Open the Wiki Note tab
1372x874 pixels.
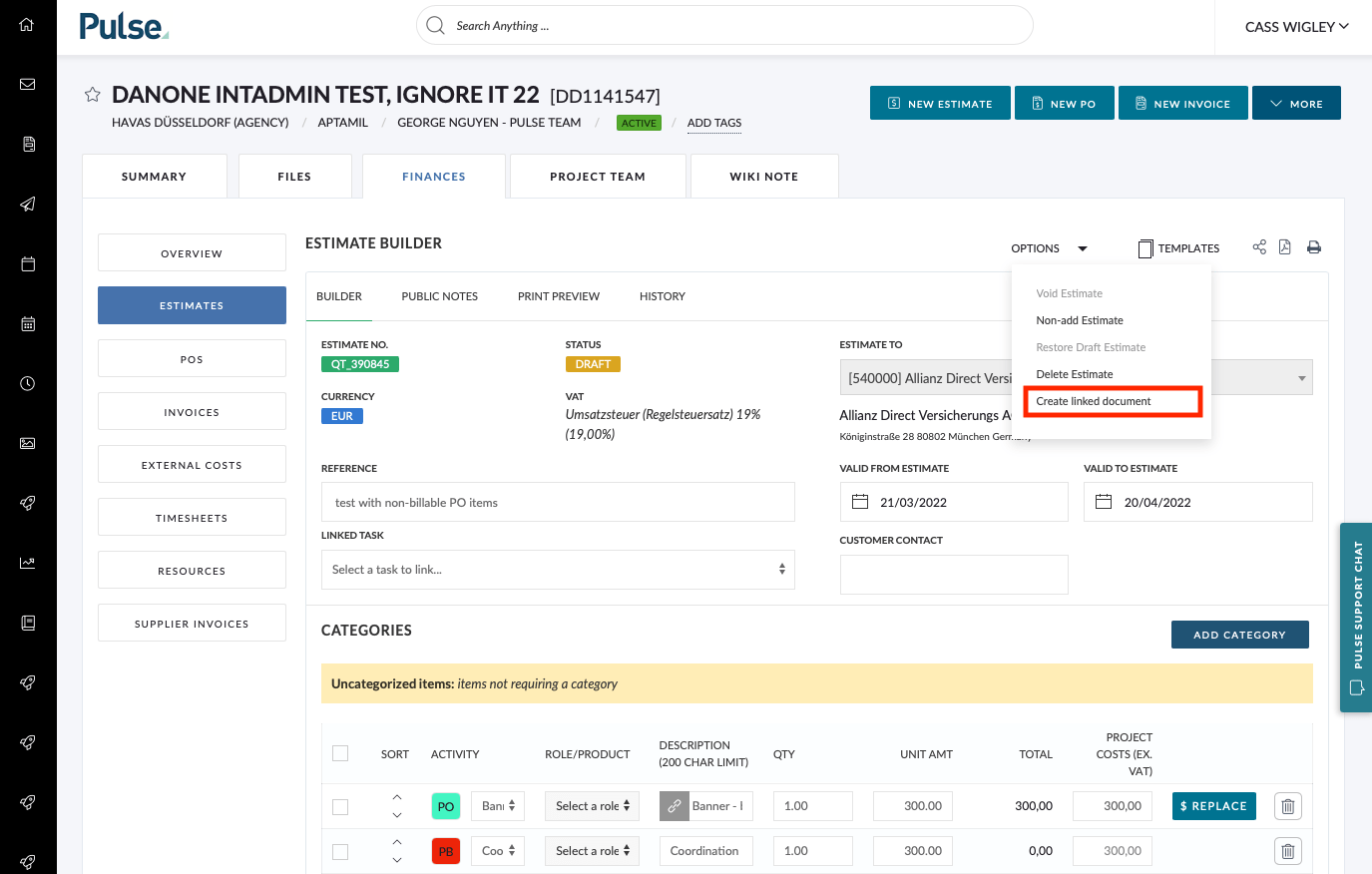click(x=764, y=177)
